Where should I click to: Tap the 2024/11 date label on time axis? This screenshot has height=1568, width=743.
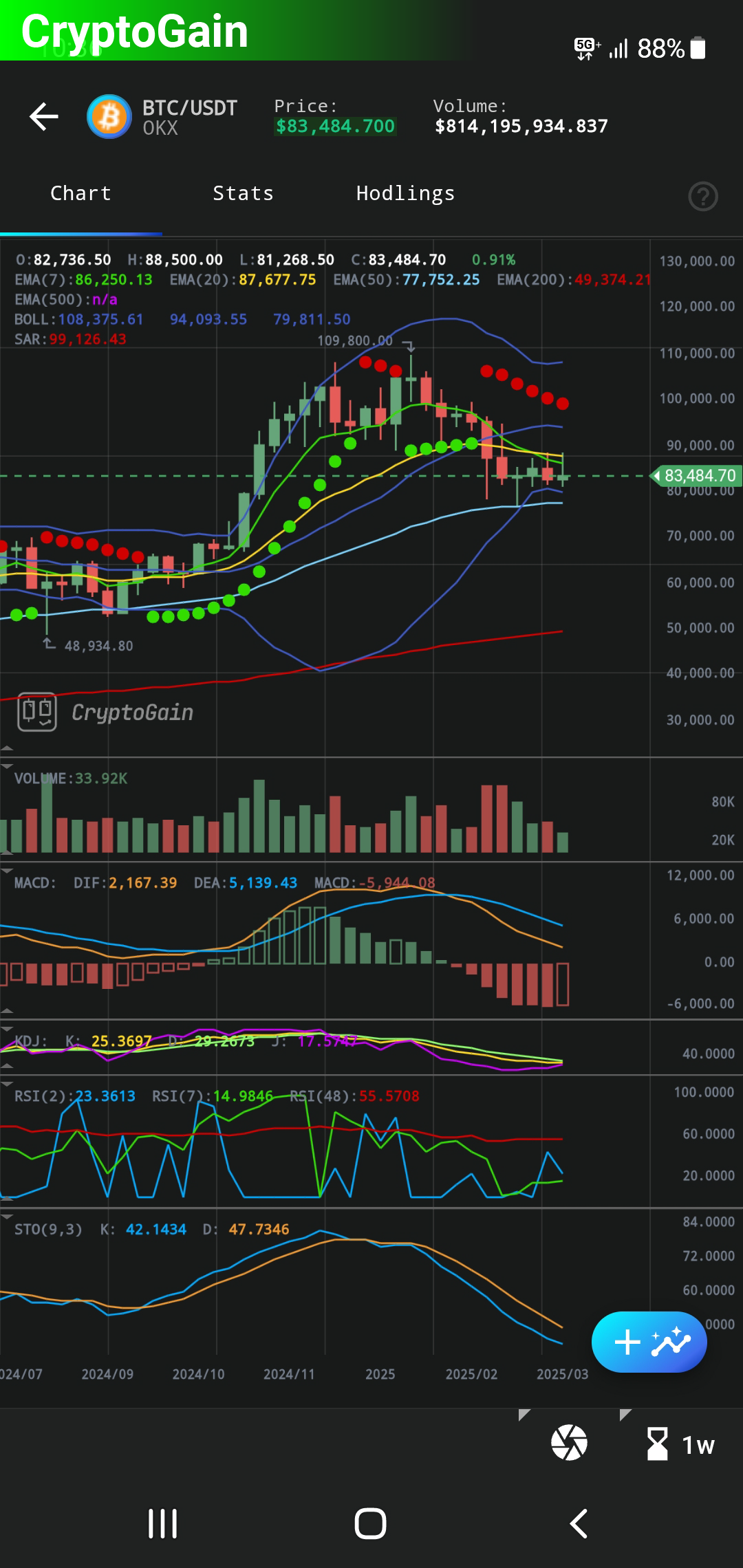289,1374
